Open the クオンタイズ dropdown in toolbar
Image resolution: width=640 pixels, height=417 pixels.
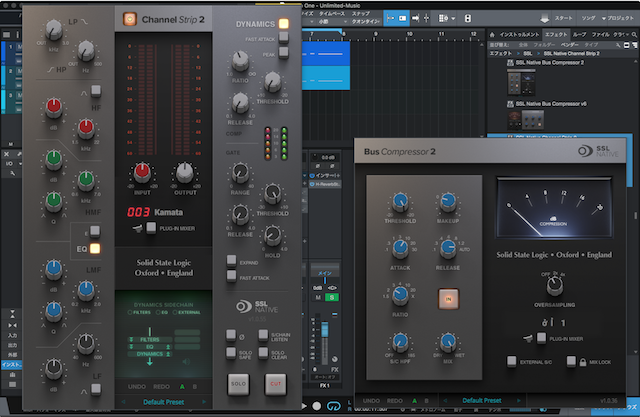tap(366, 22)
